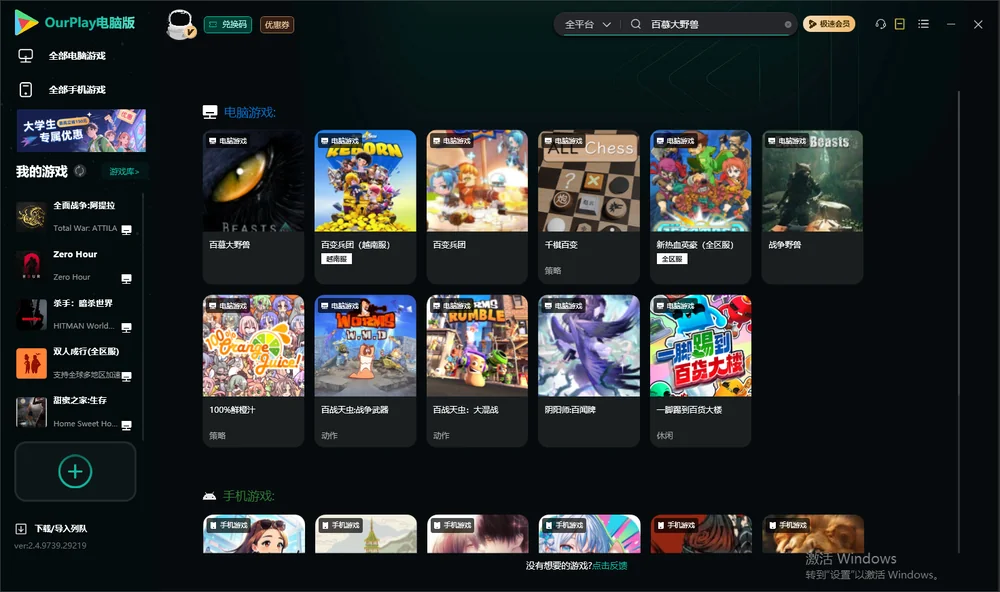1000x592 pixels.
Task: Click the PC icon beside Zero Hour
Action: (x=126, y=279)
